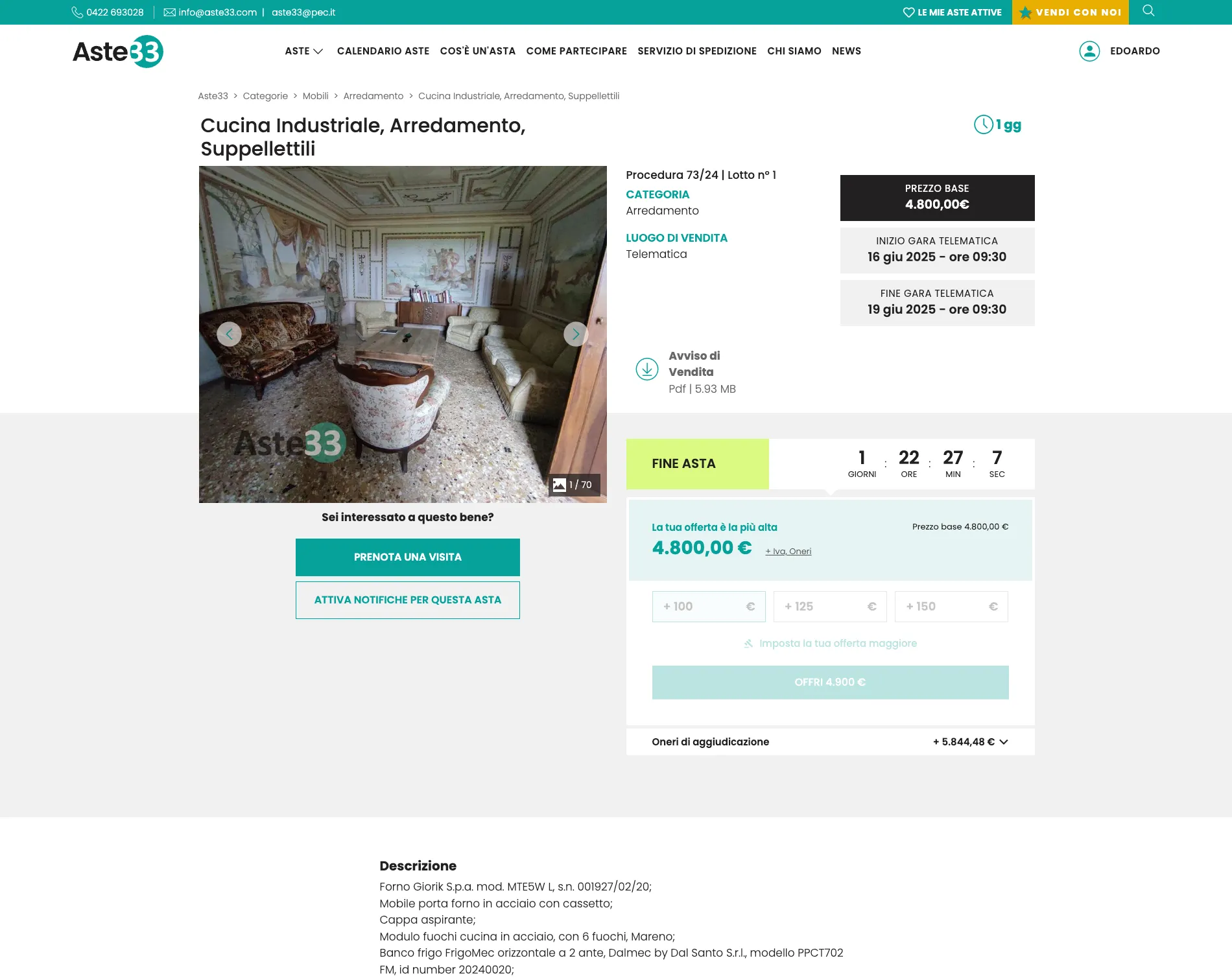Open Calendario Aste menu item
This screenshot has height=980, width=1232.
tap(383, 51)
